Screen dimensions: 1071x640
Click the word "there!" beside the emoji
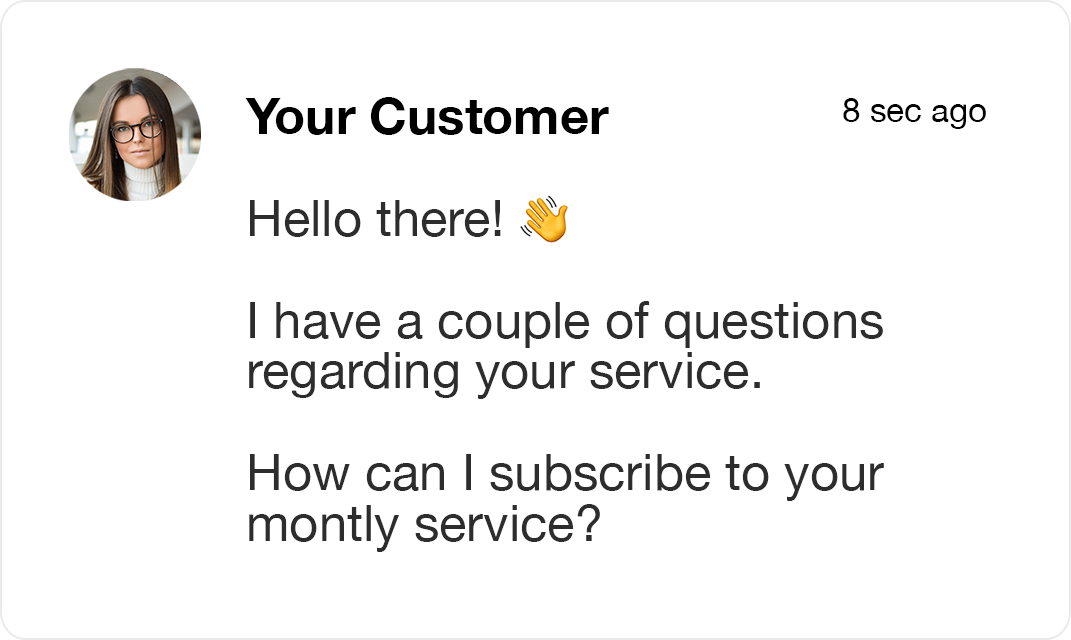point(440,219)
